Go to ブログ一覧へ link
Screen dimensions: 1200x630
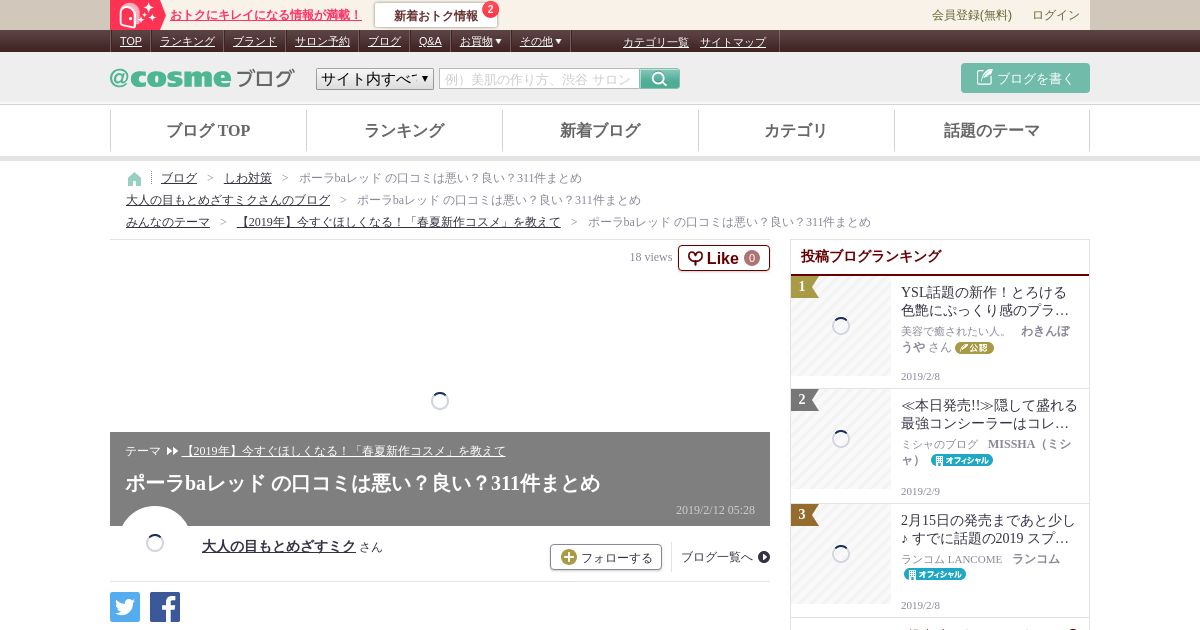pyautogui.click(x=725, y=557)
